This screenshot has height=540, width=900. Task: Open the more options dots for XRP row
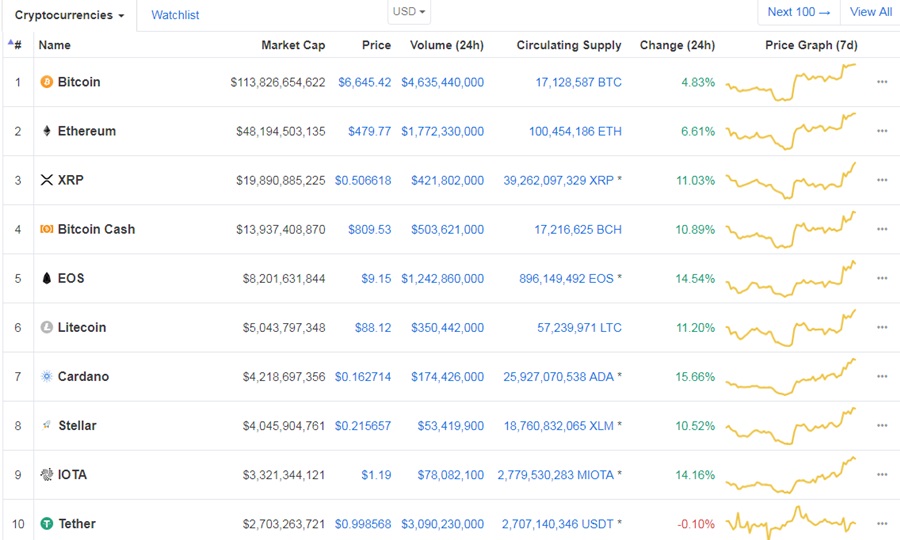(882, 180)
